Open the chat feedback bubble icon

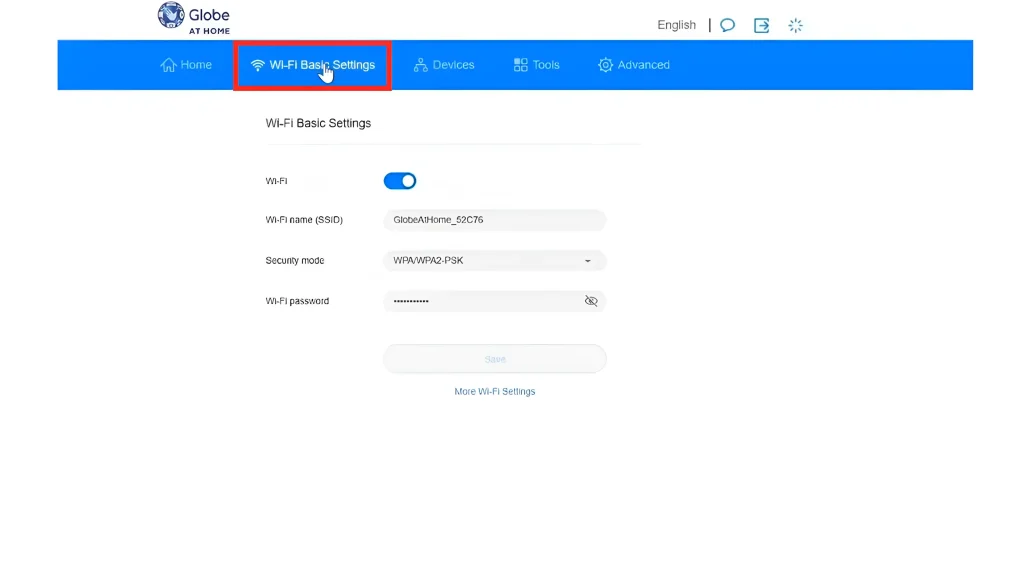click(727, 24)
